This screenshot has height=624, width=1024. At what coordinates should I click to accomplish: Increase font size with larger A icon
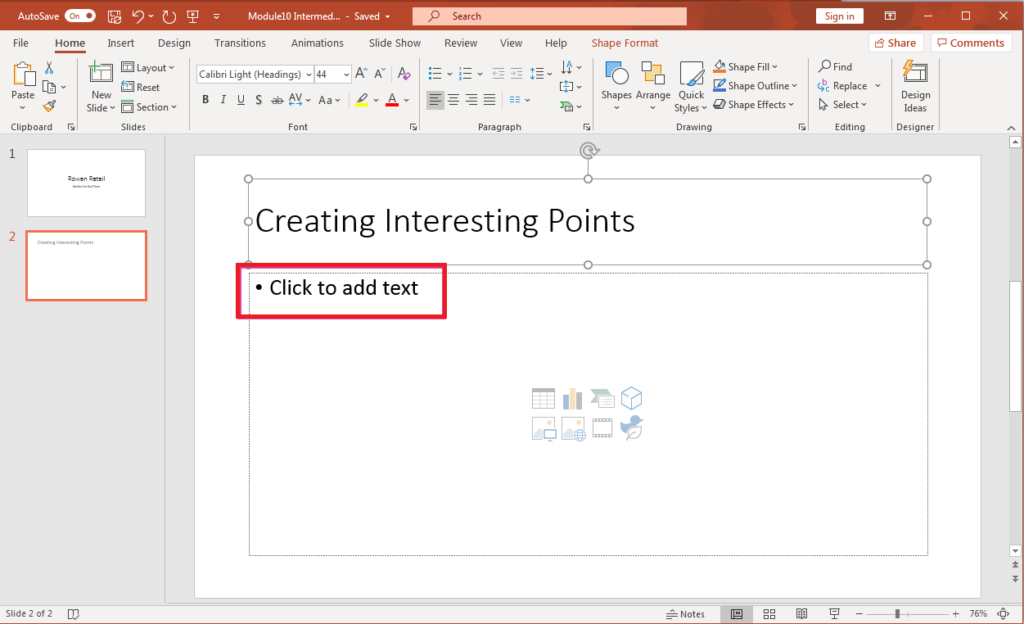tap(361, 74)
